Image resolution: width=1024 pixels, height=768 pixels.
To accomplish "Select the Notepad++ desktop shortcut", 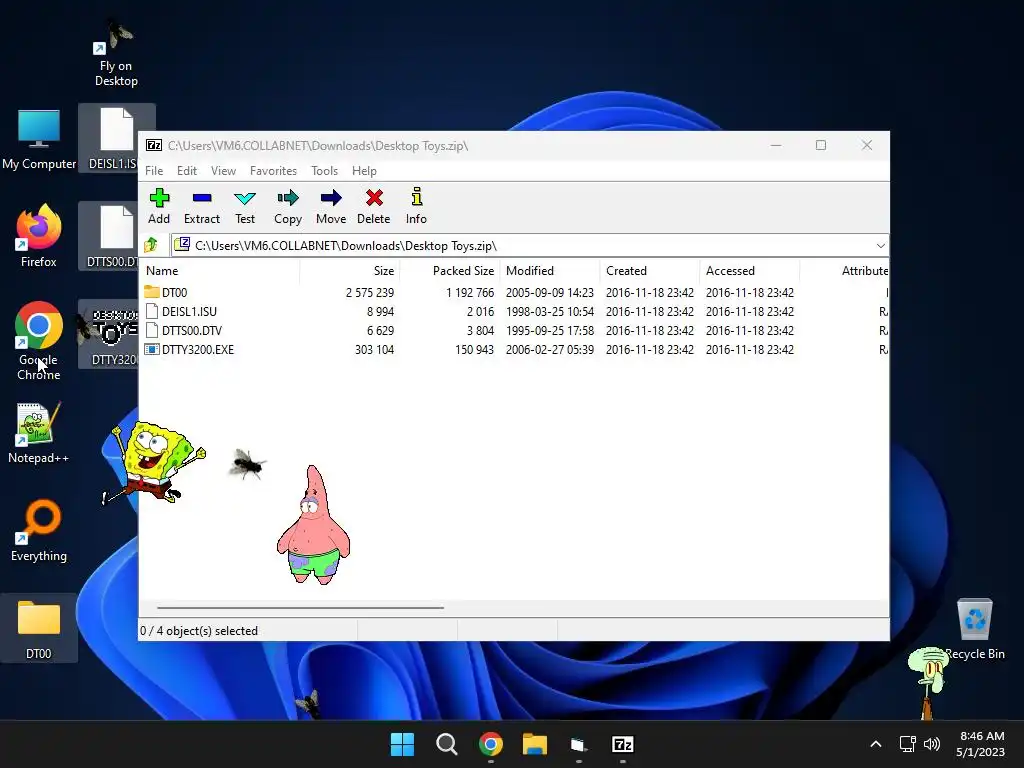I will tap(39, 432).
